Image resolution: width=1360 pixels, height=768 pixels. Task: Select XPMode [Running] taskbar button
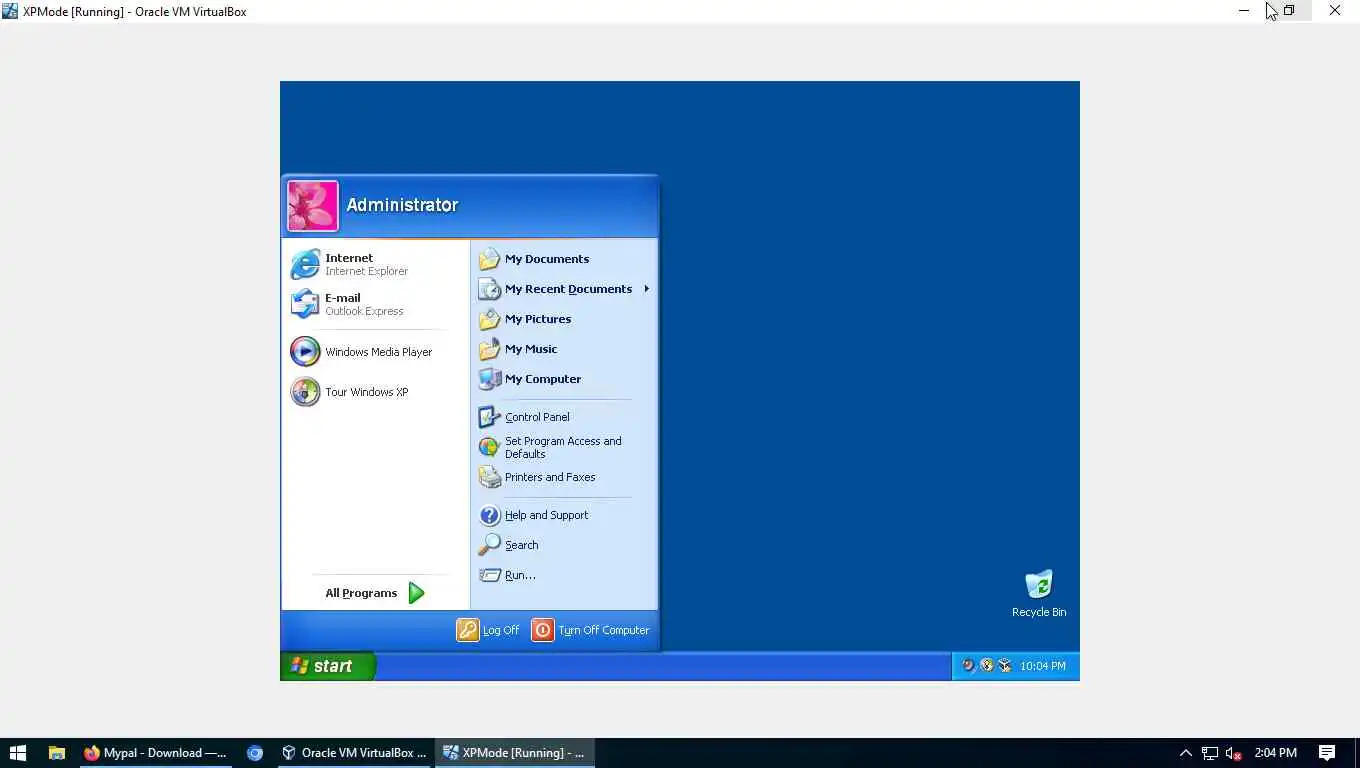[x=514, y=753]
